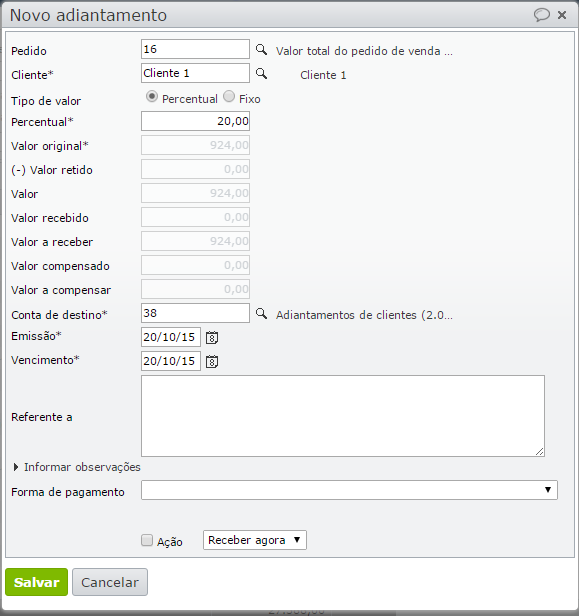Viewport: 579px width, 616px height.
Task: Close the Novo adiantamento dialog
Action: click(x=562, y=15)
